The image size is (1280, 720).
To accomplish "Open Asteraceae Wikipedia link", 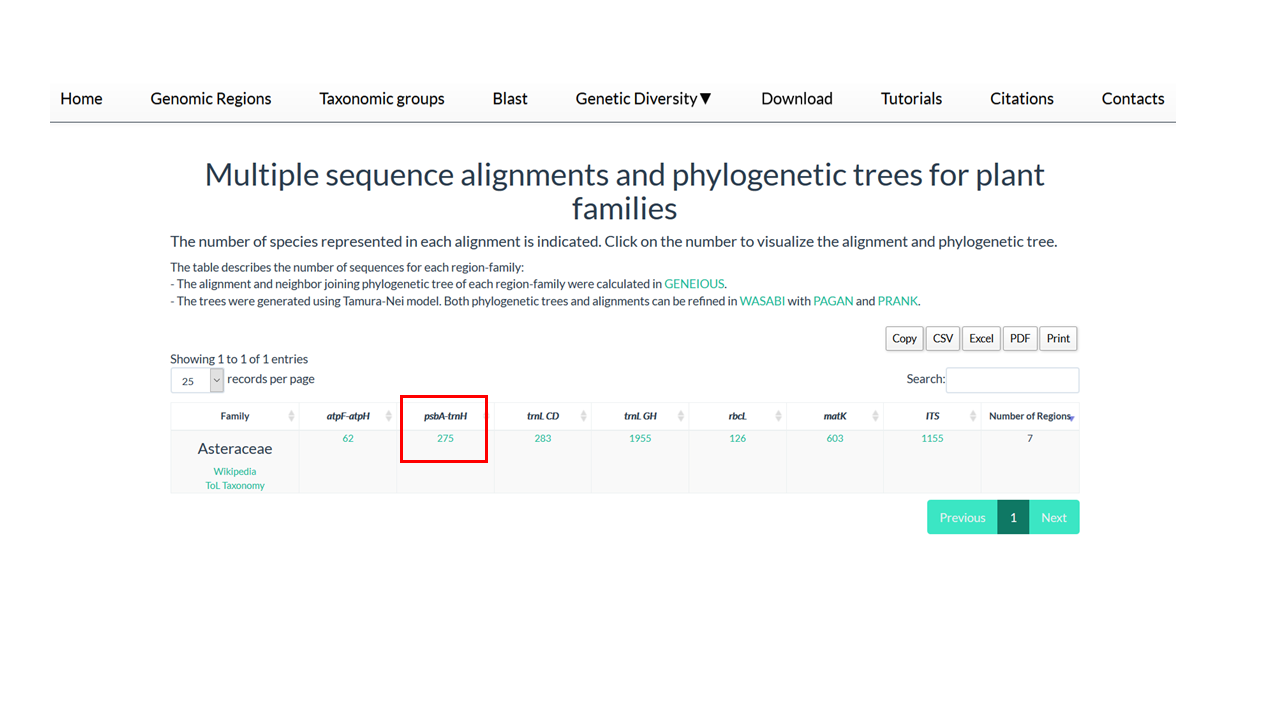I will tap(235, 471).
